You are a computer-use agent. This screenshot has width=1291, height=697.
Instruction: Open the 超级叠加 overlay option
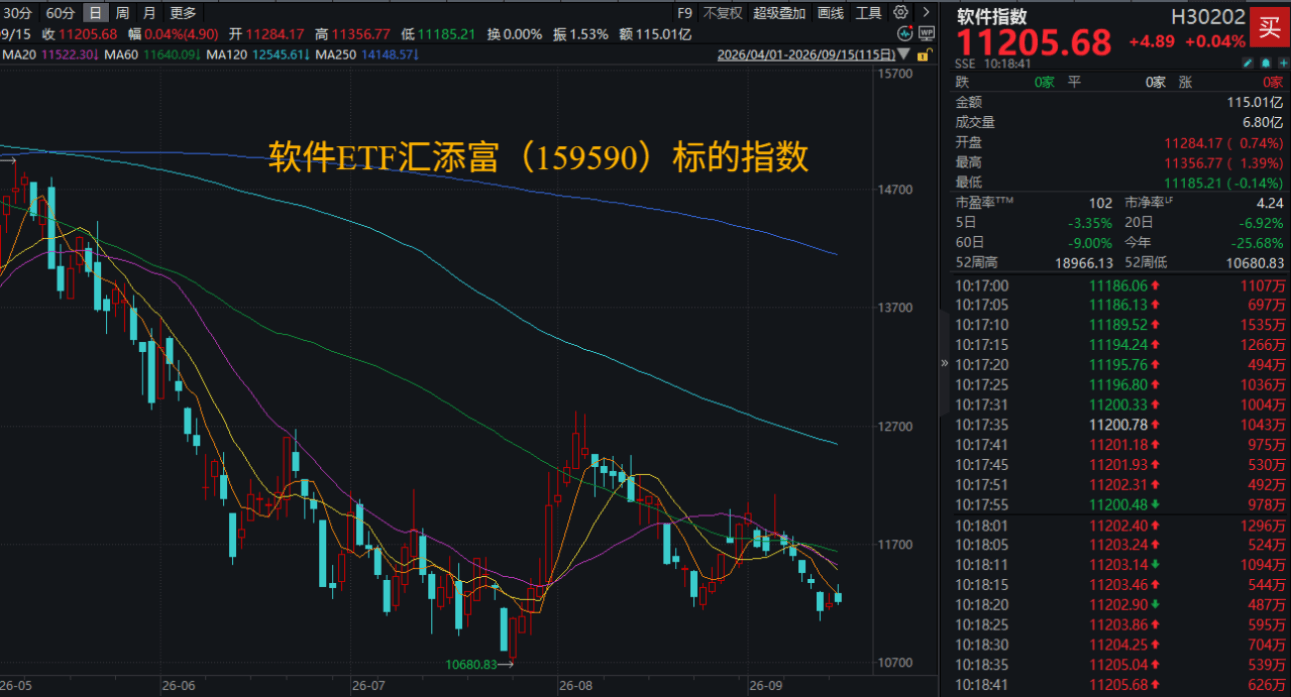click(x=779, y=13)
